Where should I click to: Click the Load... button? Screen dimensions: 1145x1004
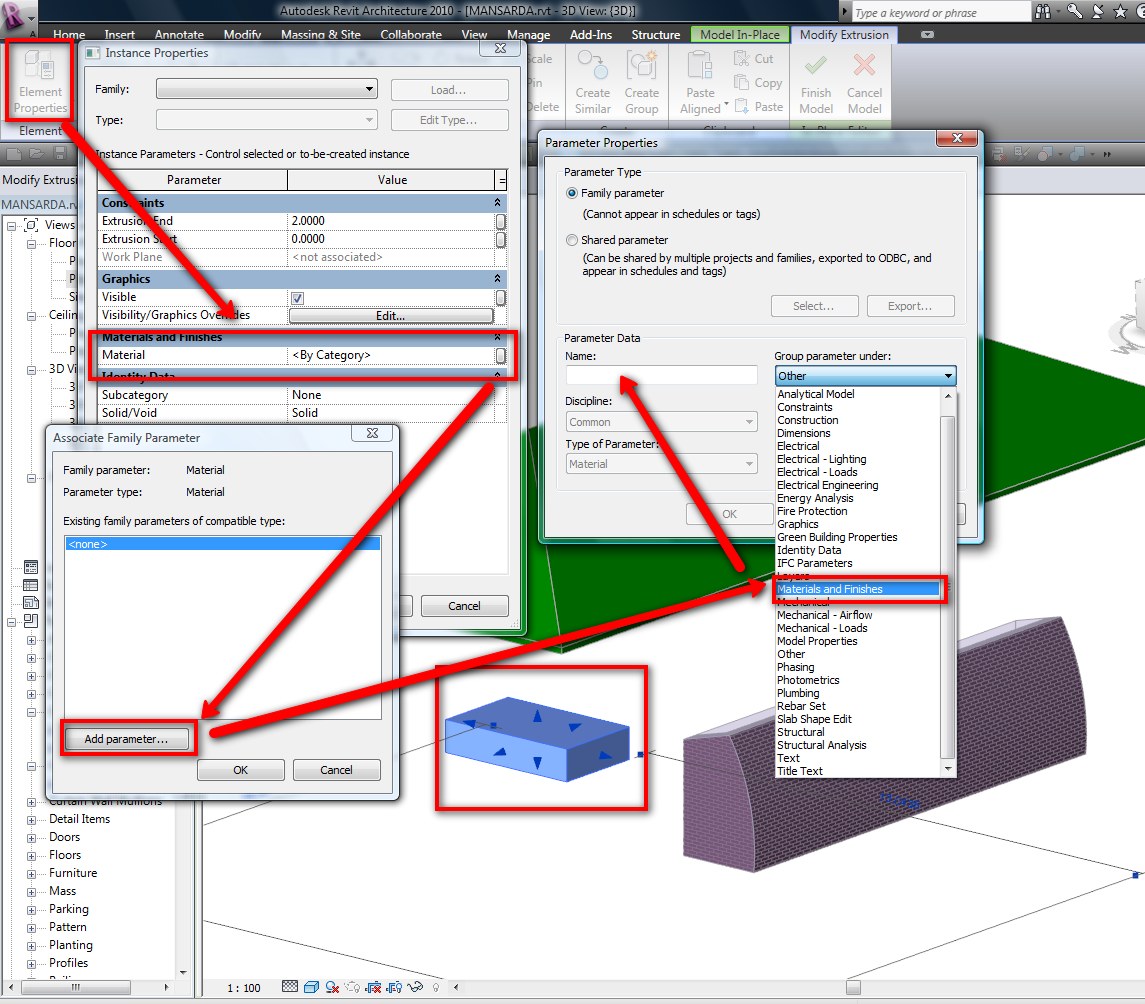click(x=449, y=90)
